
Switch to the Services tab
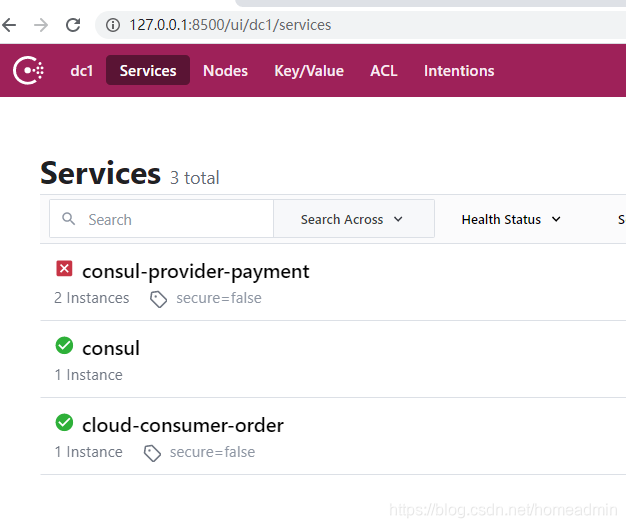(x=148, y=70)
